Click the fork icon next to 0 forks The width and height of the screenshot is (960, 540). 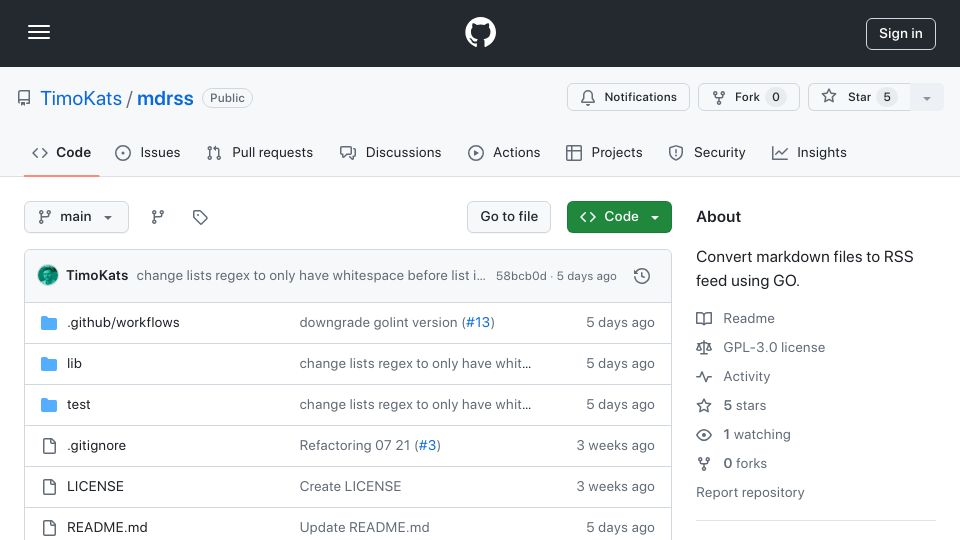pyautogui.click(x=704, y=463)
